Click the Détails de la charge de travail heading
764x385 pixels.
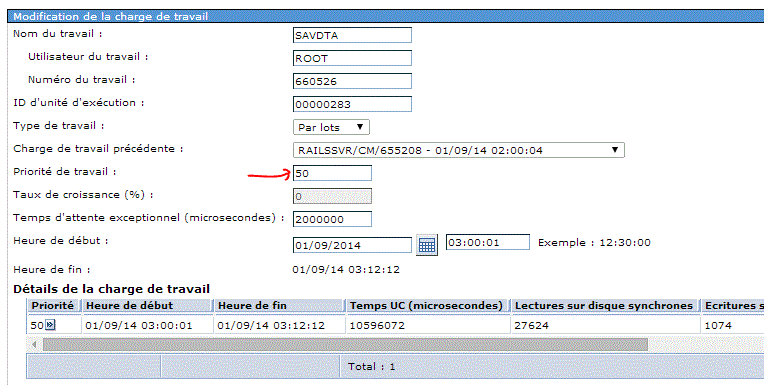(x=112, y=289)
